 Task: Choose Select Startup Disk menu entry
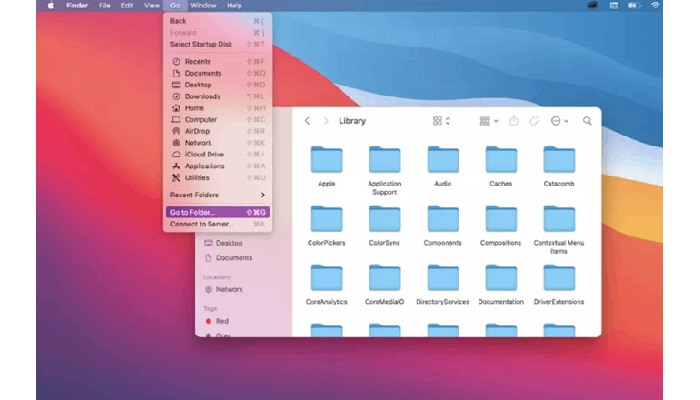(217, 44)
